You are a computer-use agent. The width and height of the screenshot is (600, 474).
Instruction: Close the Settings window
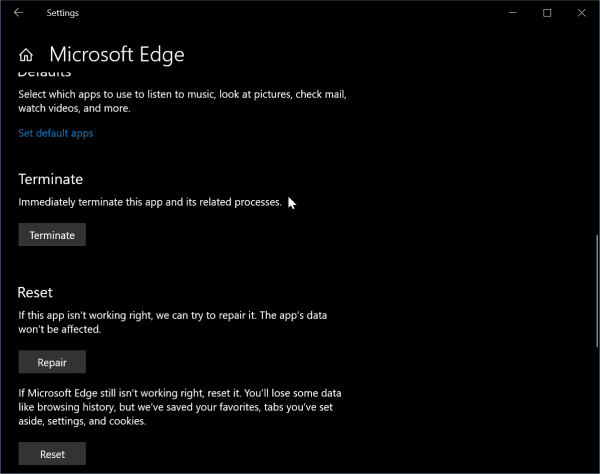point(582,13)
